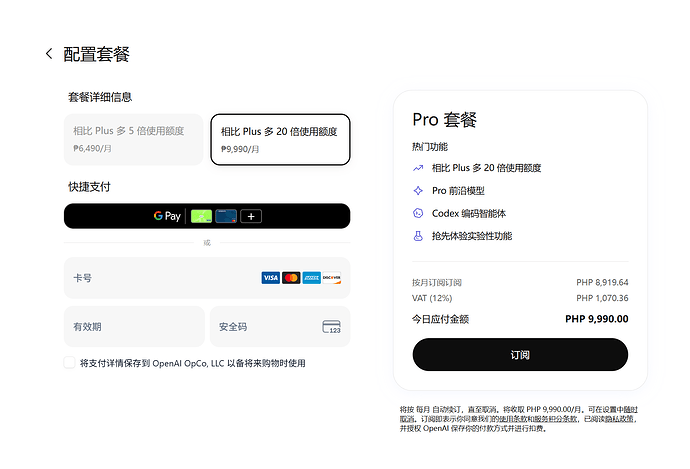The height and width of the screenshot is (469, 690).
Task: Click the 配置套餐 page heading
Action: (96, 54)
